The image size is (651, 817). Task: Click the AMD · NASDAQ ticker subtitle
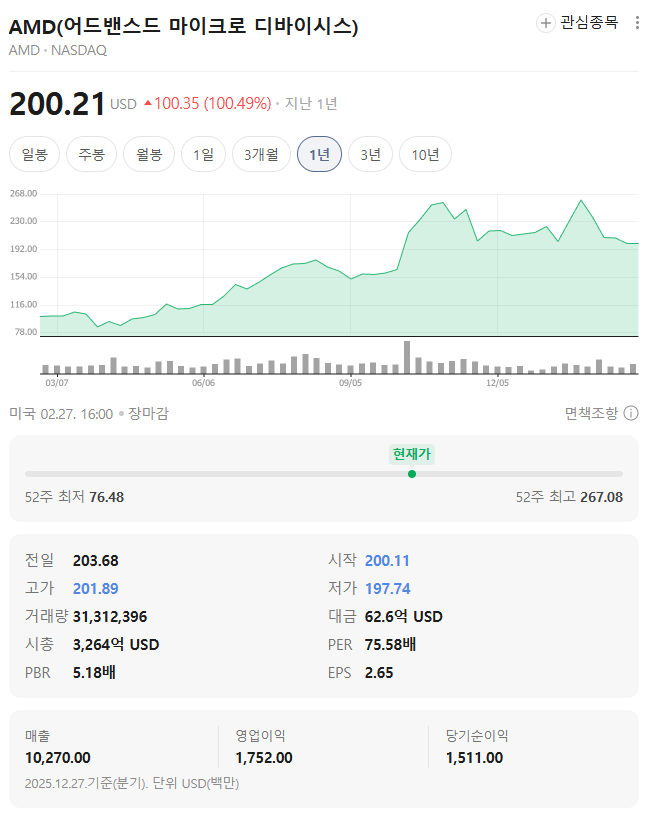pyautogui.click(x=58, y=51)
